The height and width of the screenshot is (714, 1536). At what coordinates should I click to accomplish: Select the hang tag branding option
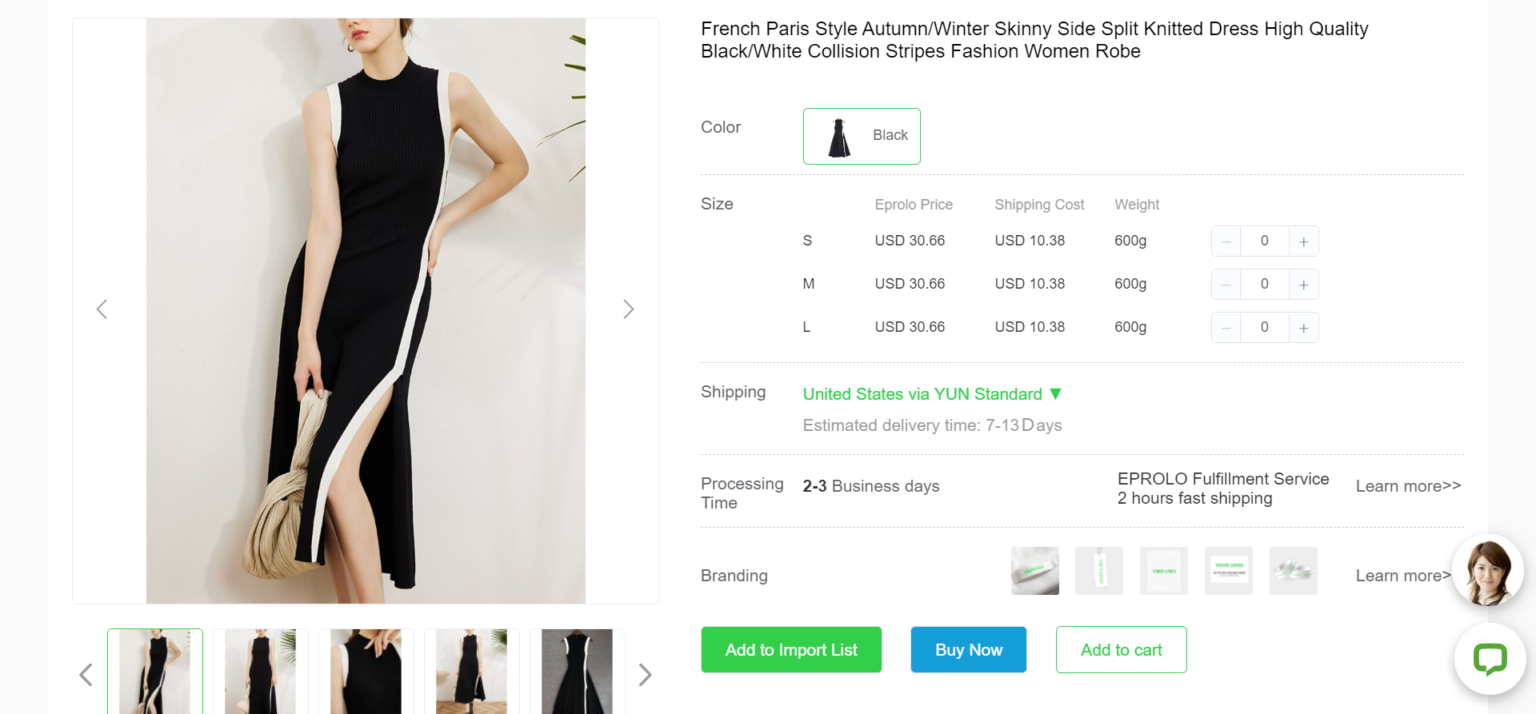(1099, 570)
